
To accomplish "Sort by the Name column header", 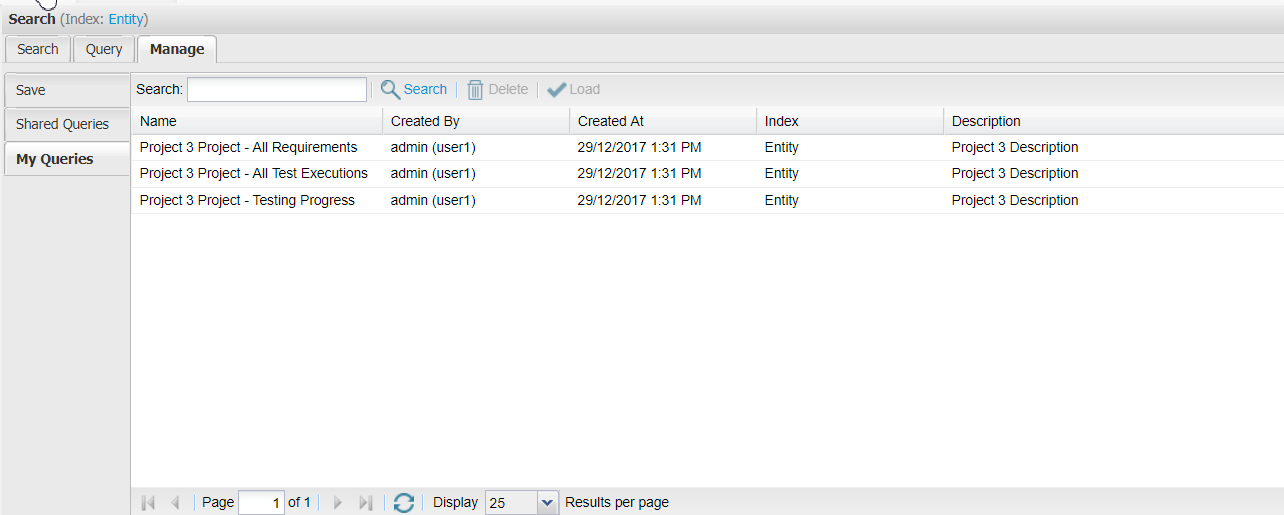I will [x=158, y=121].
